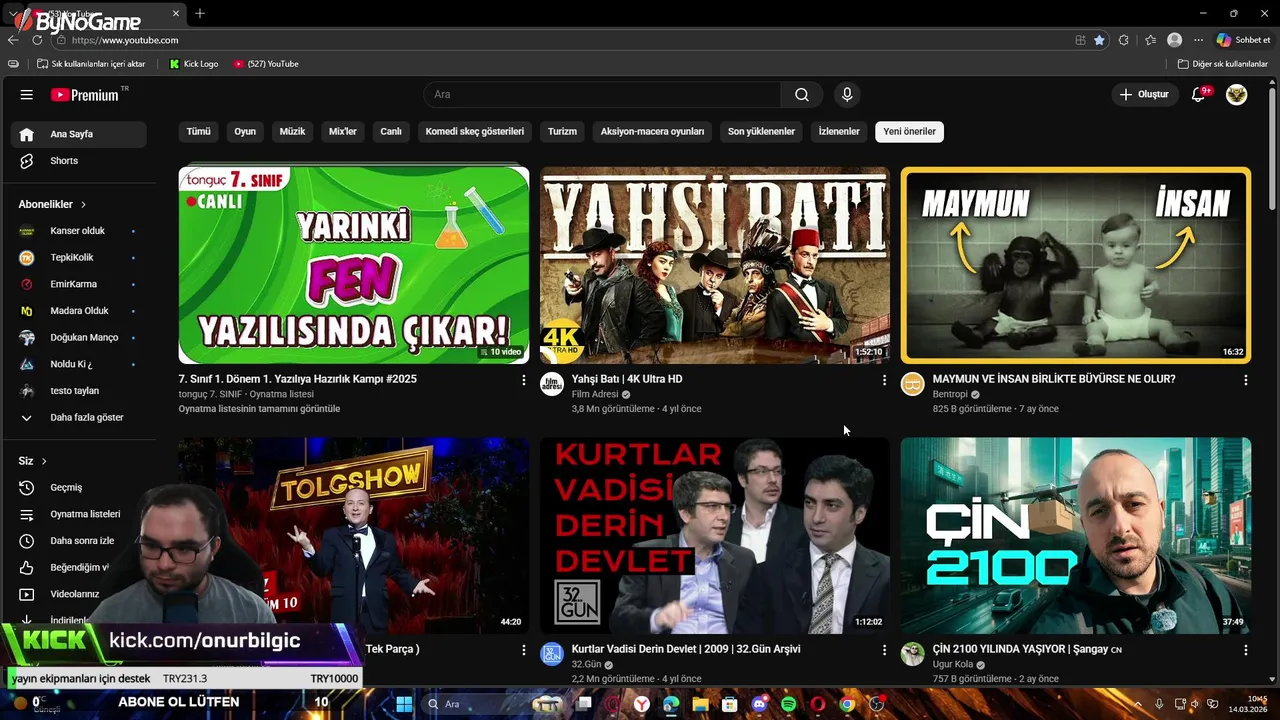
Task: Open the account avatar menu
Action: coord(1237,95)
